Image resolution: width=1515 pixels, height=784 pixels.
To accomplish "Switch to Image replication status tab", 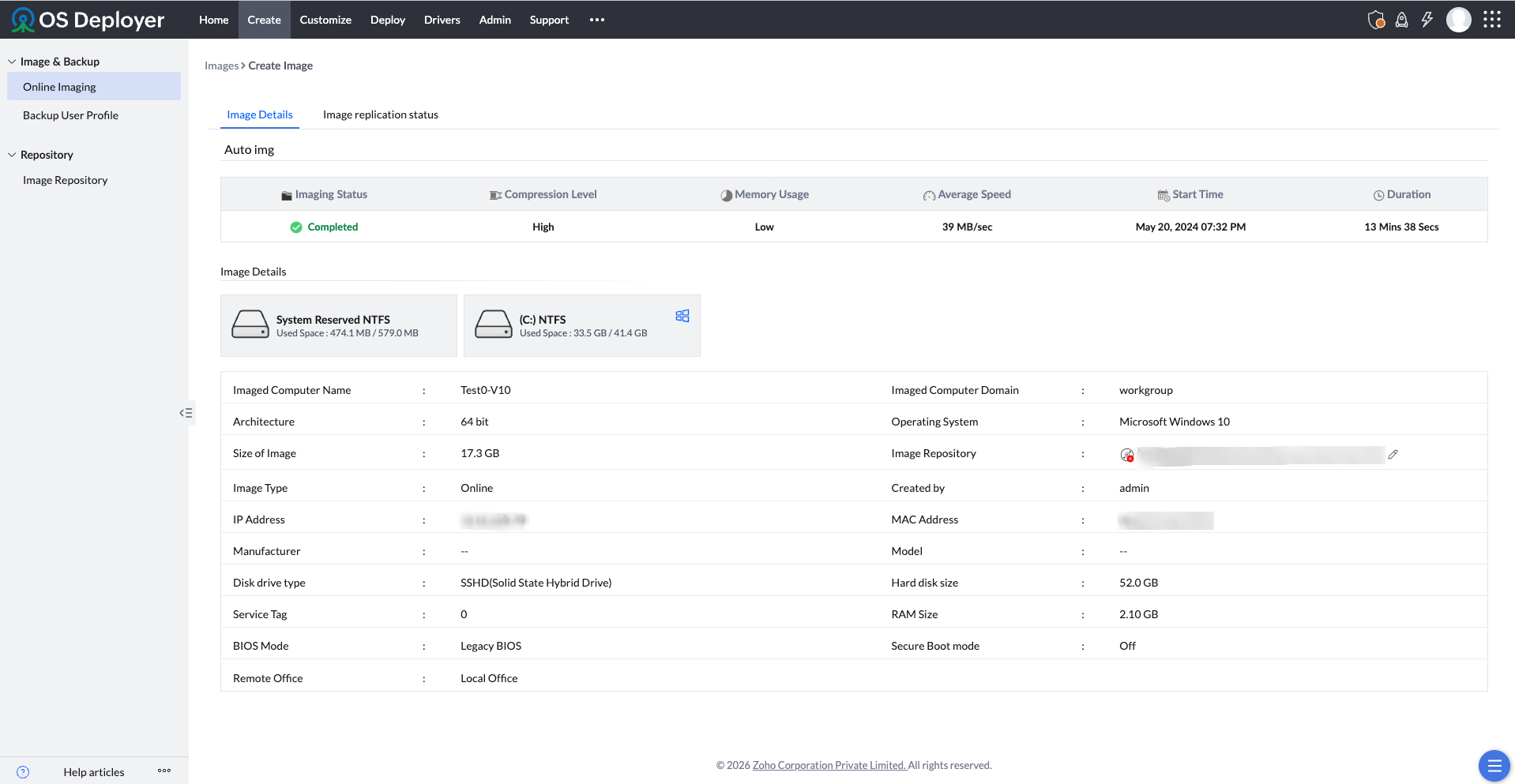I will point(380,114).
